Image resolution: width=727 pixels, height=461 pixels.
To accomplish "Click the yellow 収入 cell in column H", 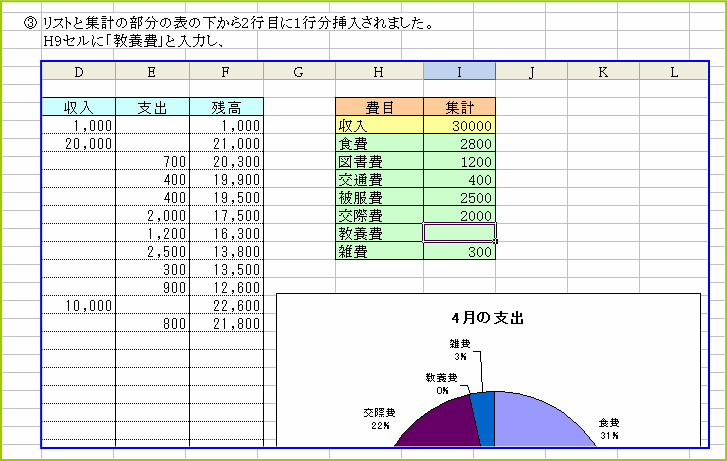I will (x=379, y=125).
